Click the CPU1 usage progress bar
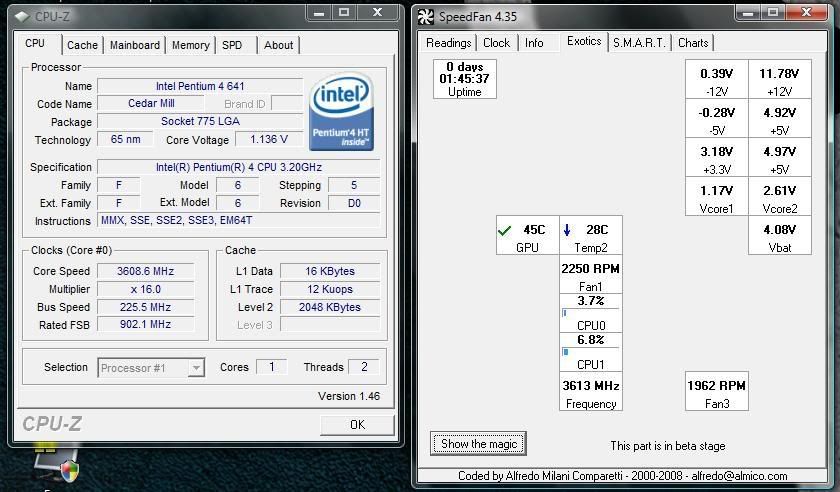The width and height of the screenshot is (840, 492). pos(590,352)
